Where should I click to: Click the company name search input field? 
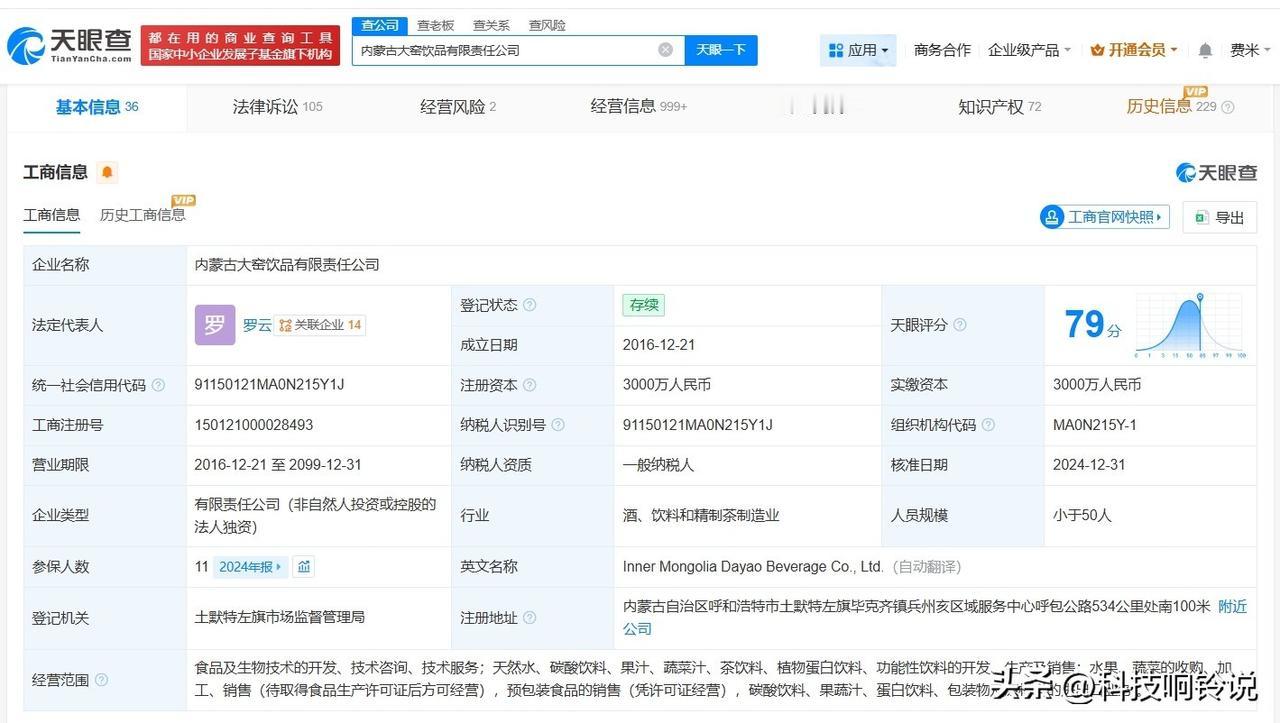point(505,50)
